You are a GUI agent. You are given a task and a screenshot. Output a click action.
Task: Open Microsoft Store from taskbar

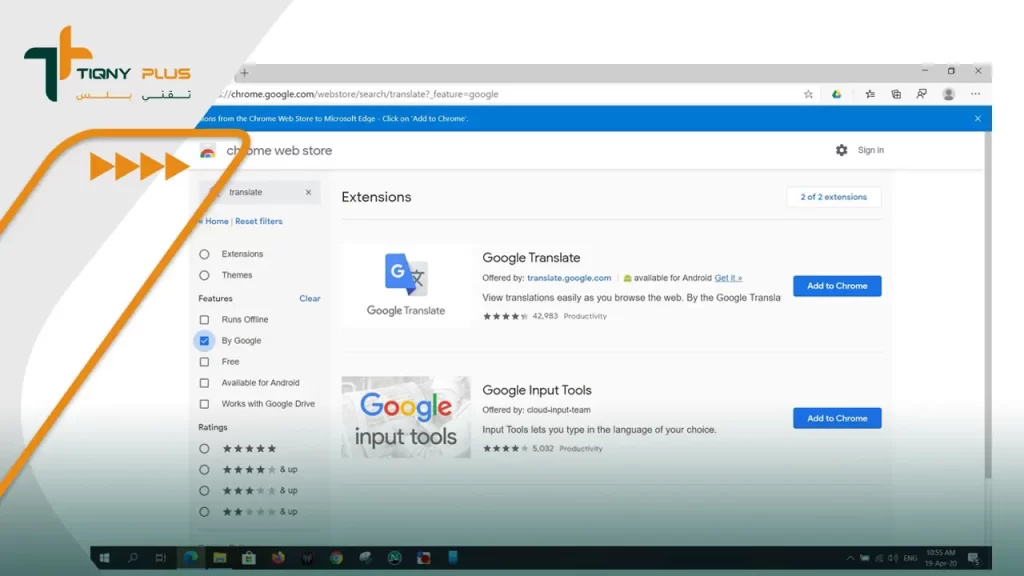(x=249, y=558)
